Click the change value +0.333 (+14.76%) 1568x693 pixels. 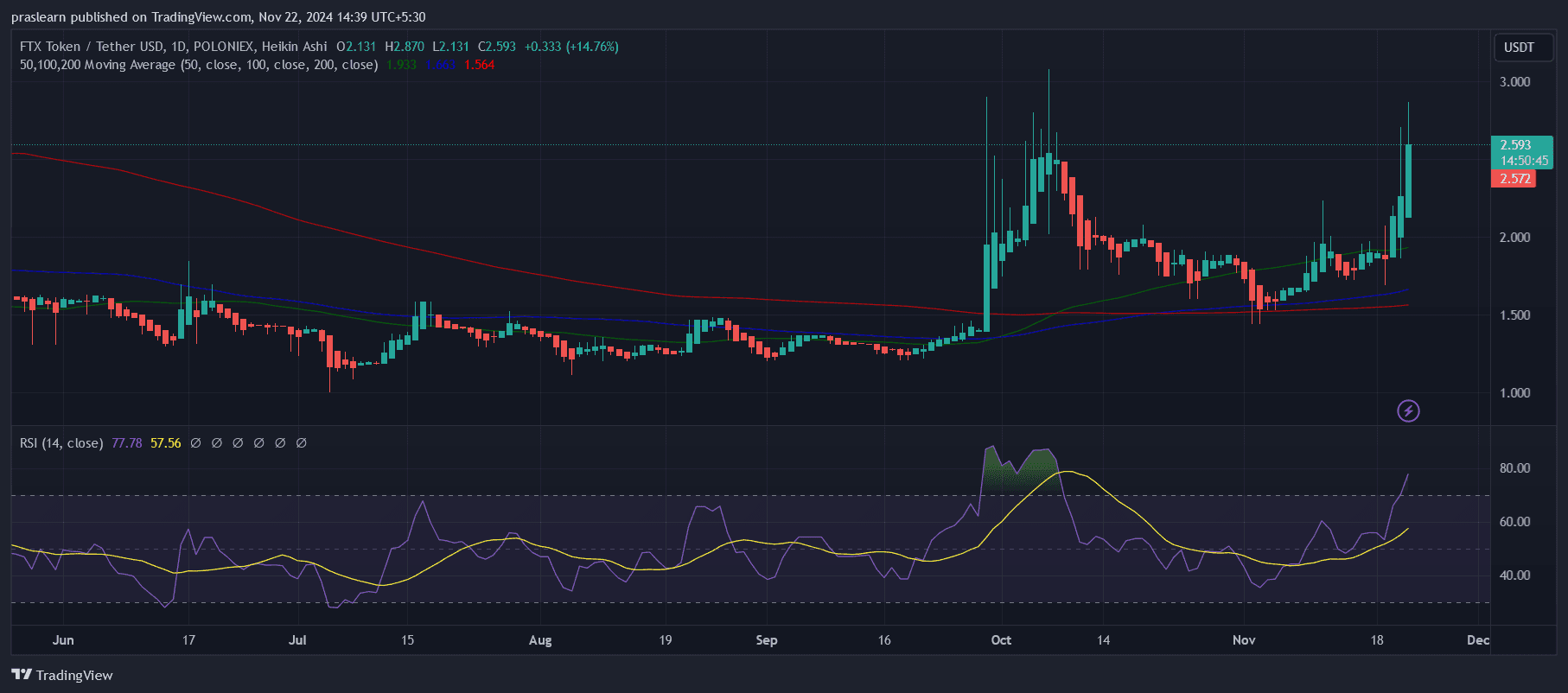click(571, 47)
